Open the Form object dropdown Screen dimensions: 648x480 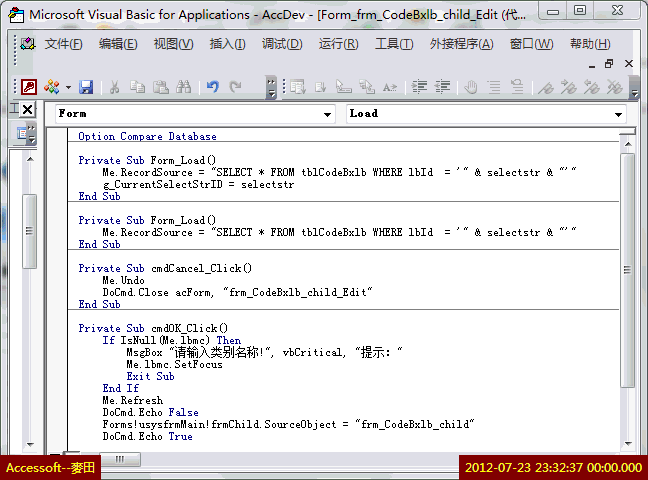pos(327,115)
